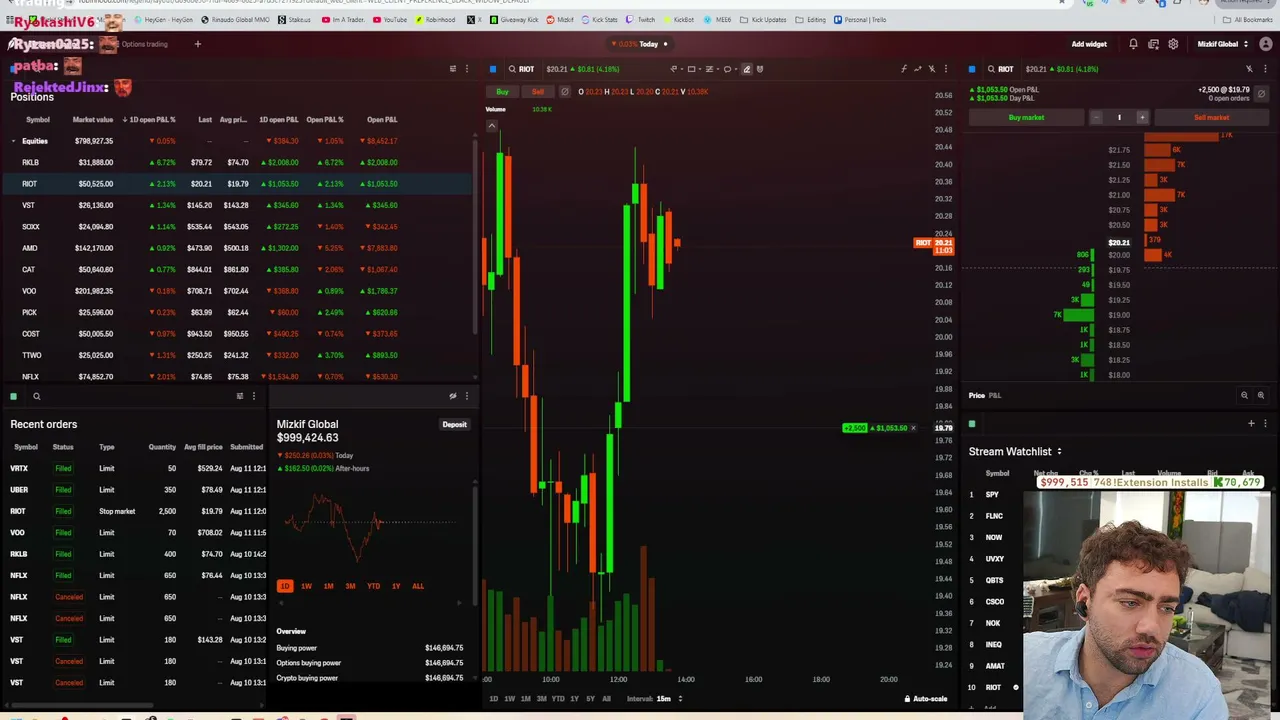
Task: Open the chart Interval 15m dropdown
Action: pyautogui.click(x=656, y=699)
